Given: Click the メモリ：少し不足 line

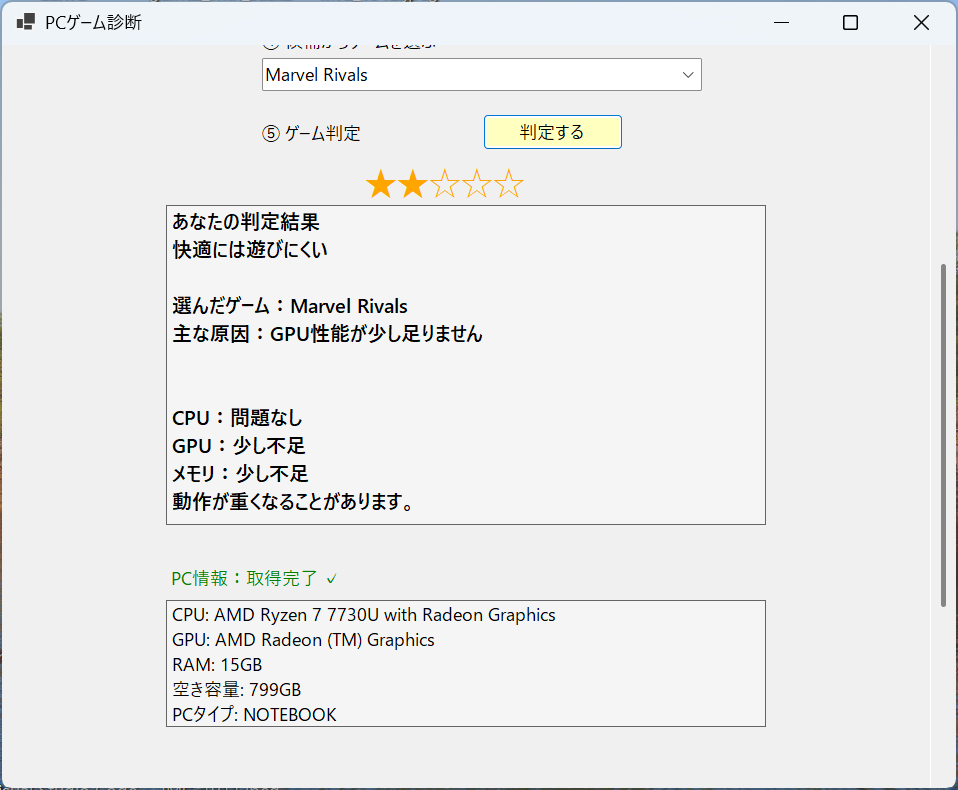Looking at the screenshot, I should click(240, 474).
